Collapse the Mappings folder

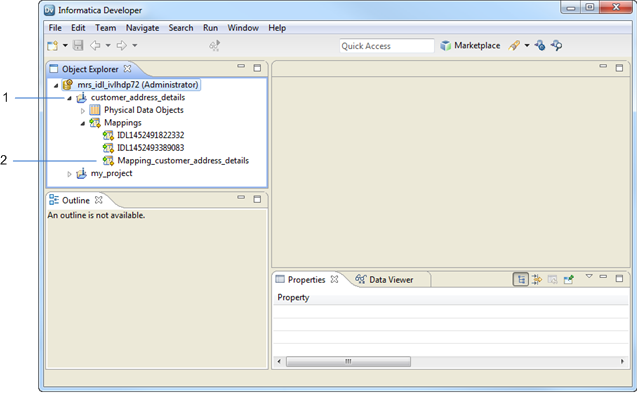click(83, 123)
